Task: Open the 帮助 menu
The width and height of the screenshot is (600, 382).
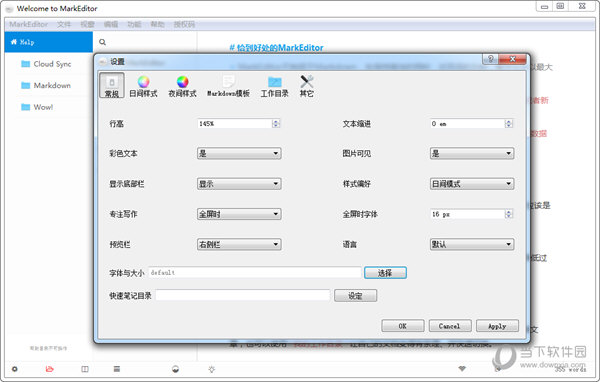Action: (x=157, y=24)
